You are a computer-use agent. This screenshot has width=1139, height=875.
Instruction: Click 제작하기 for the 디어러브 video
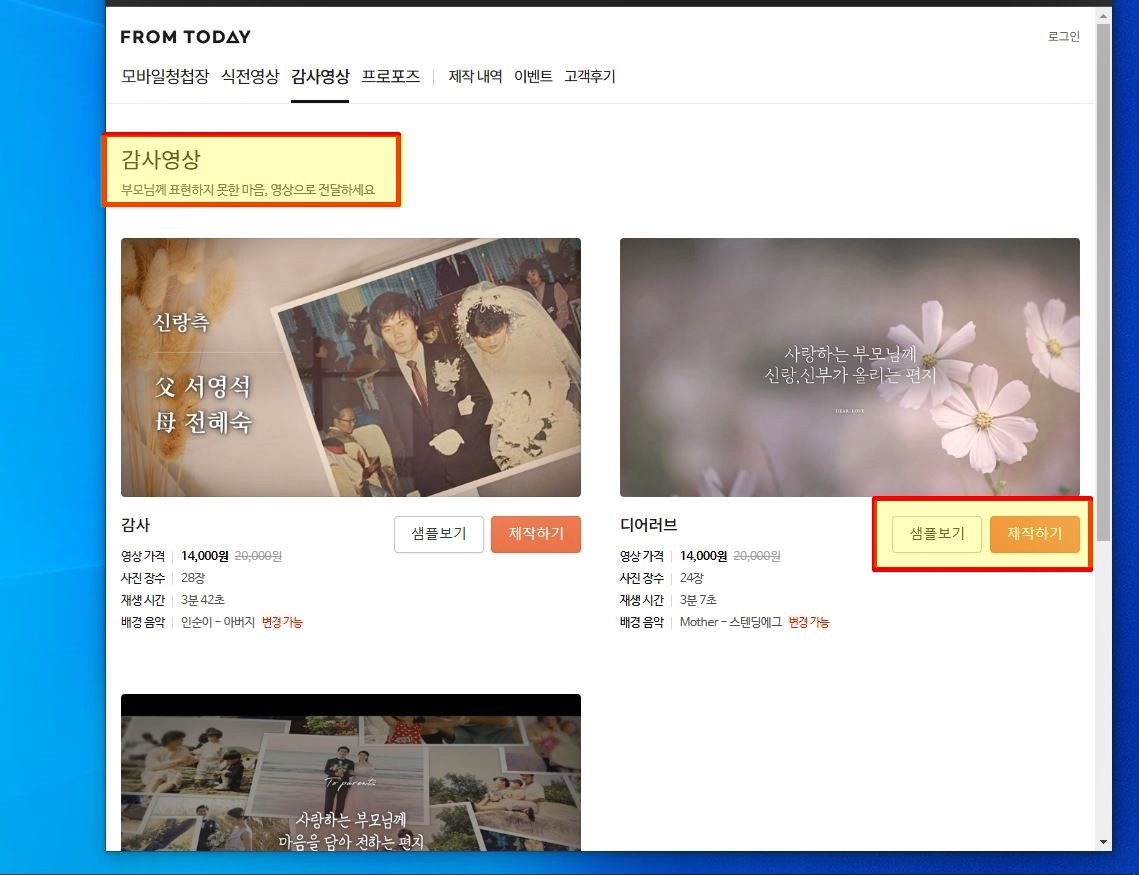(1034, 534)
